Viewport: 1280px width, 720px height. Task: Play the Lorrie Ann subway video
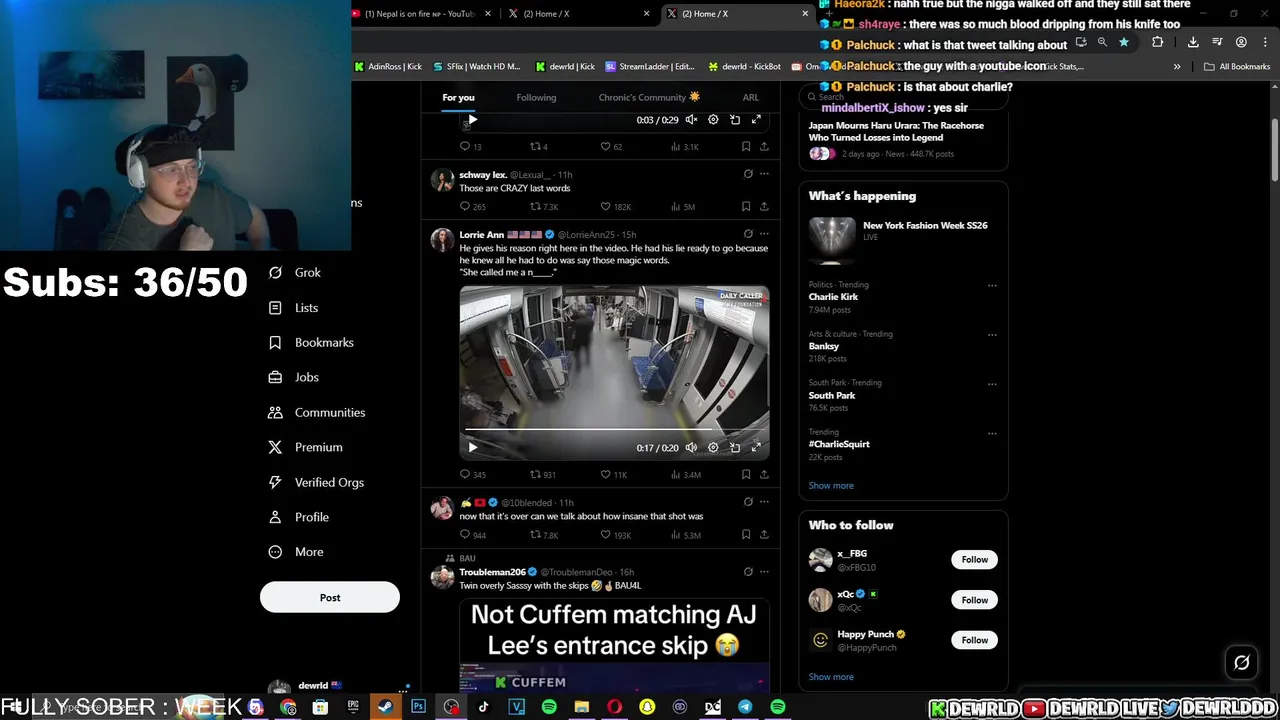coord(473,448)
